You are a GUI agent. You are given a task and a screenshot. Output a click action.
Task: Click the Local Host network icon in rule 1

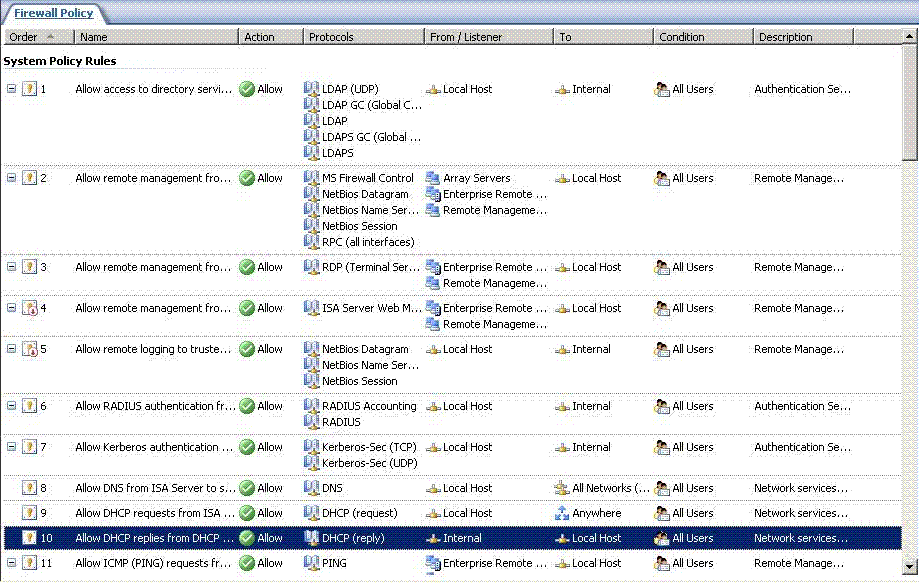433,90
